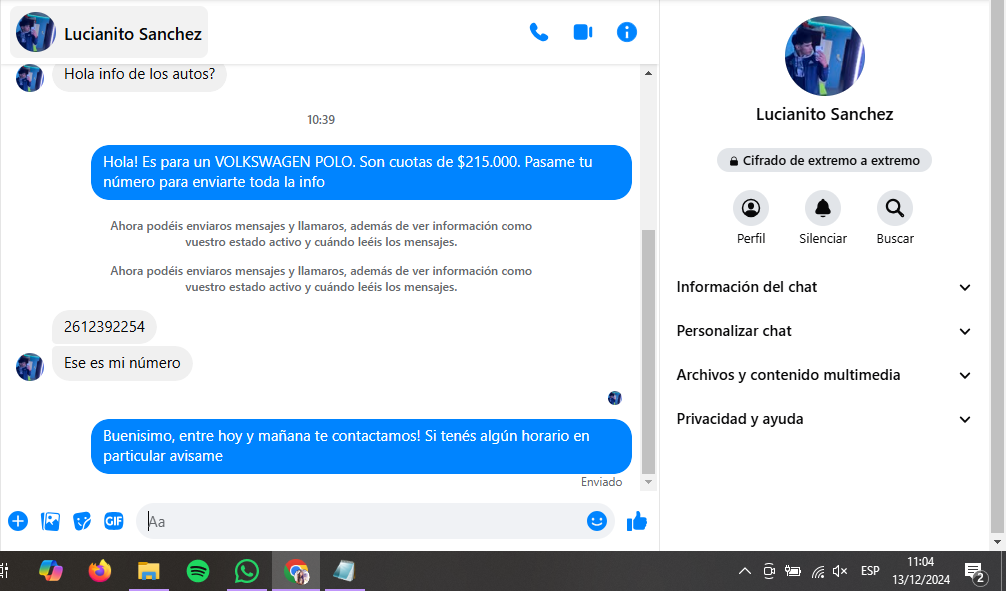1006x591 pixels.
Task: Open the plus more actions menu
Action: click(x=18, y=521)
